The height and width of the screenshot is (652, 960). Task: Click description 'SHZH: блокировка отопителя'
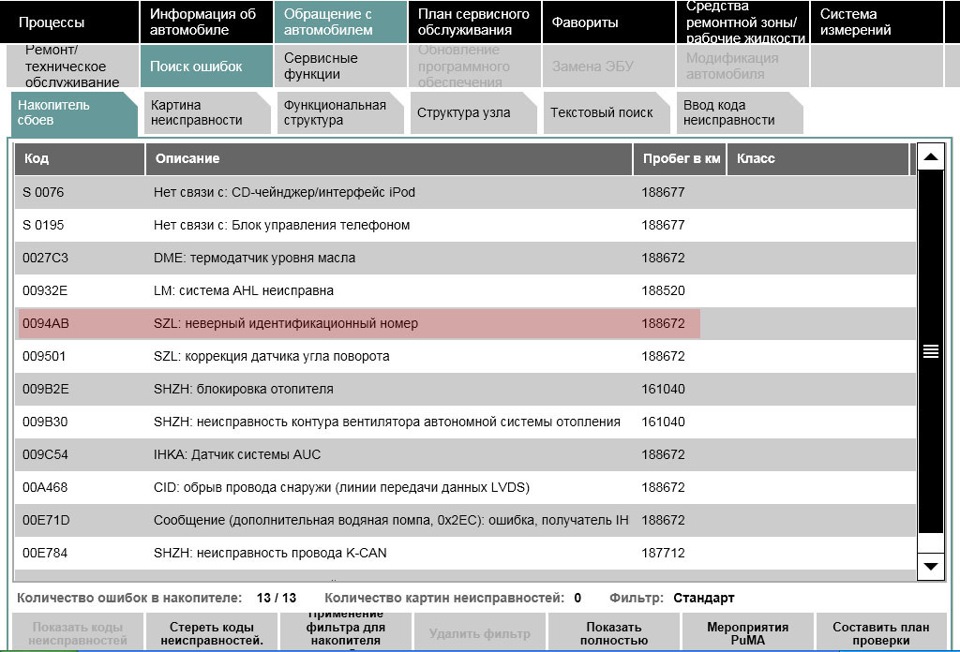point(244,389)
